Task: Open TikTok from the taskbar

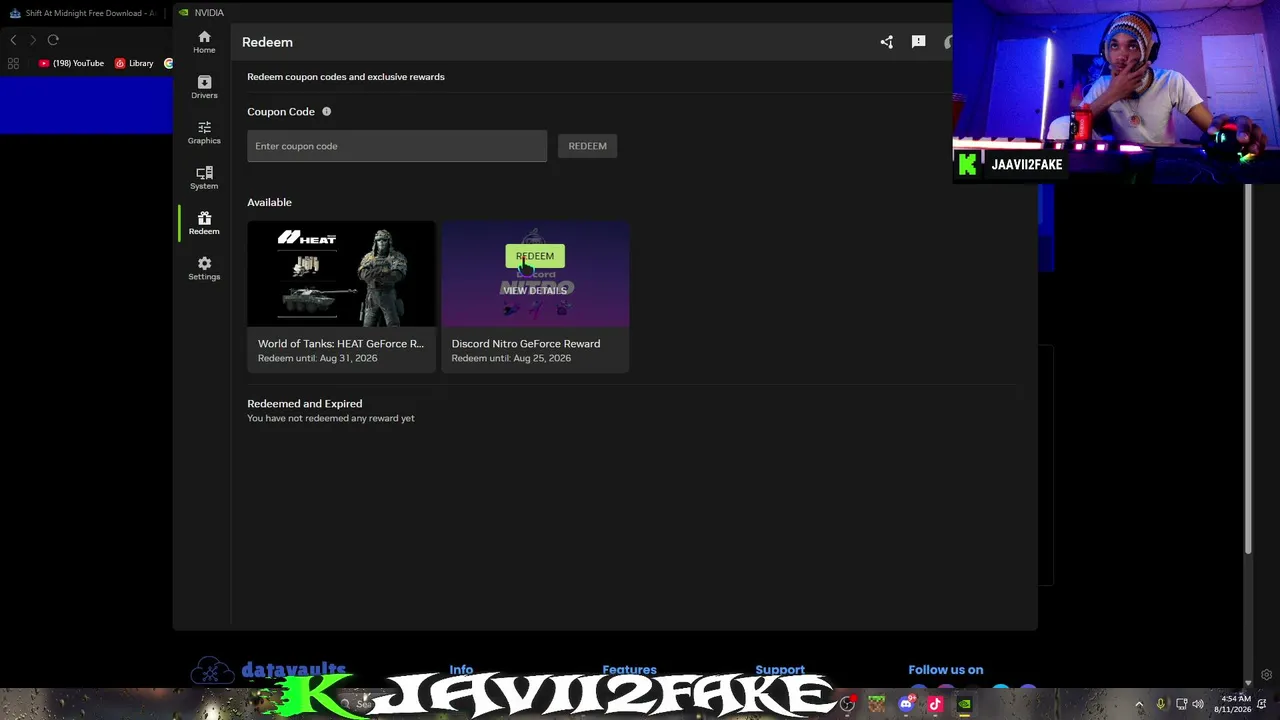Action: coord(935,704)
